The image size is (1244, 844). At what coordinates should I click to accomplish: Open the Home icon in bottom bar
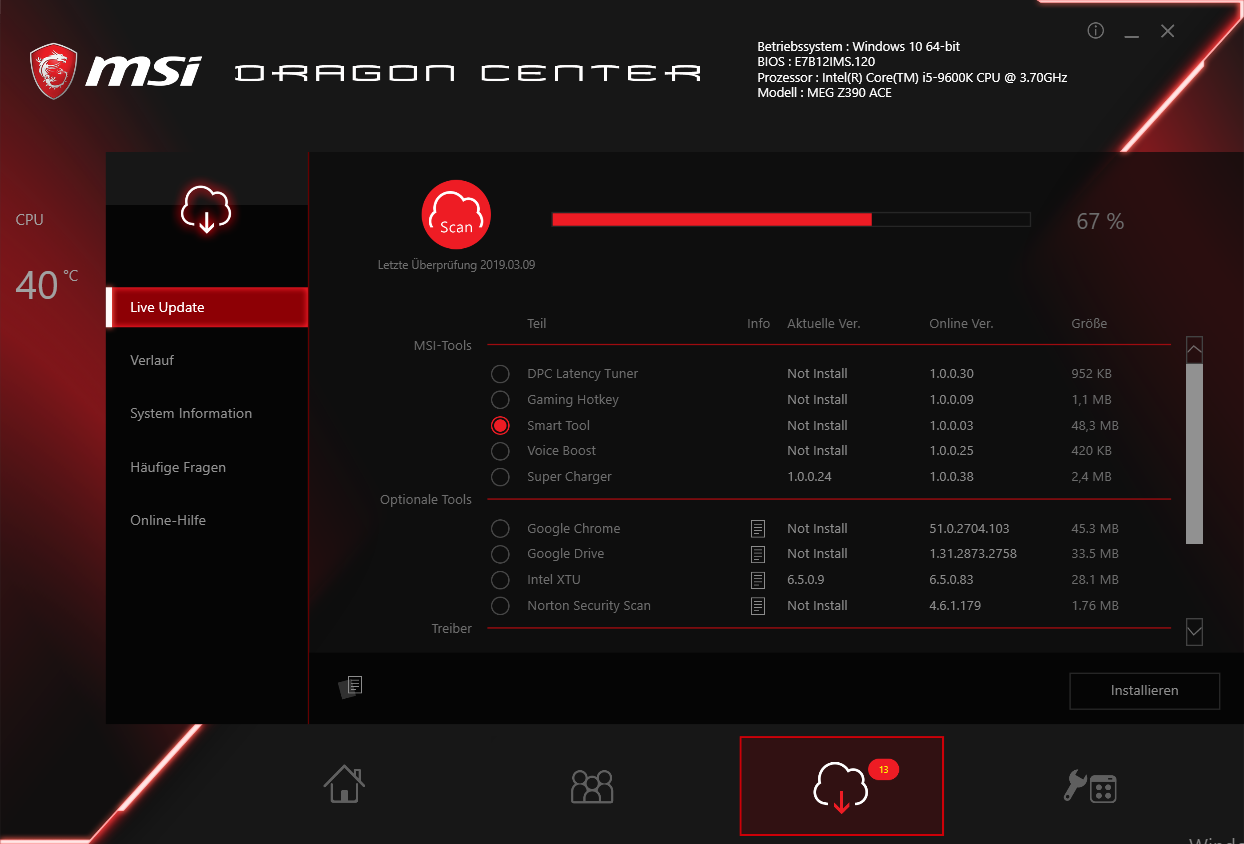[344, 784]
